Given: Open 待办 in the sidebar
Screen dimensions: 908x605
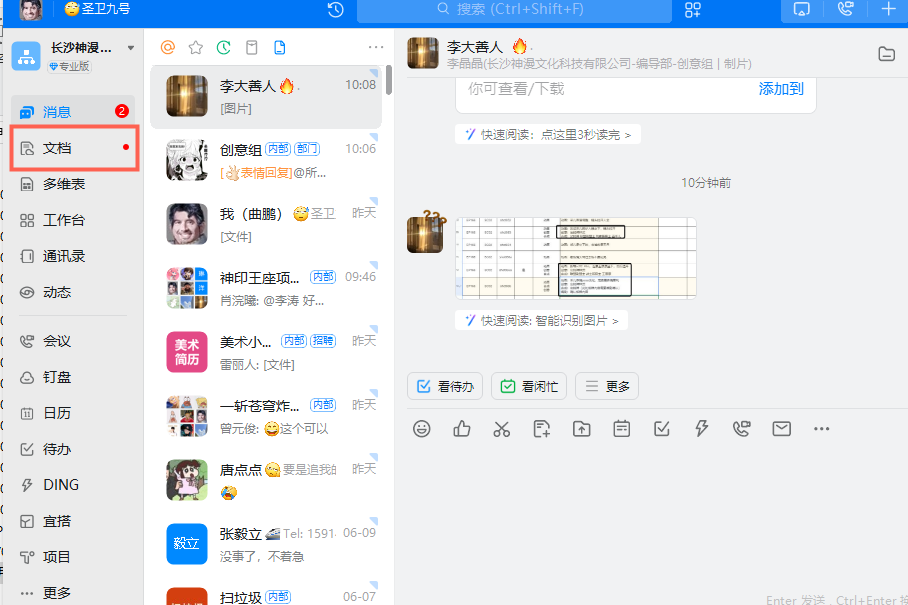Looking at the screenshot, I should point(73,449).
